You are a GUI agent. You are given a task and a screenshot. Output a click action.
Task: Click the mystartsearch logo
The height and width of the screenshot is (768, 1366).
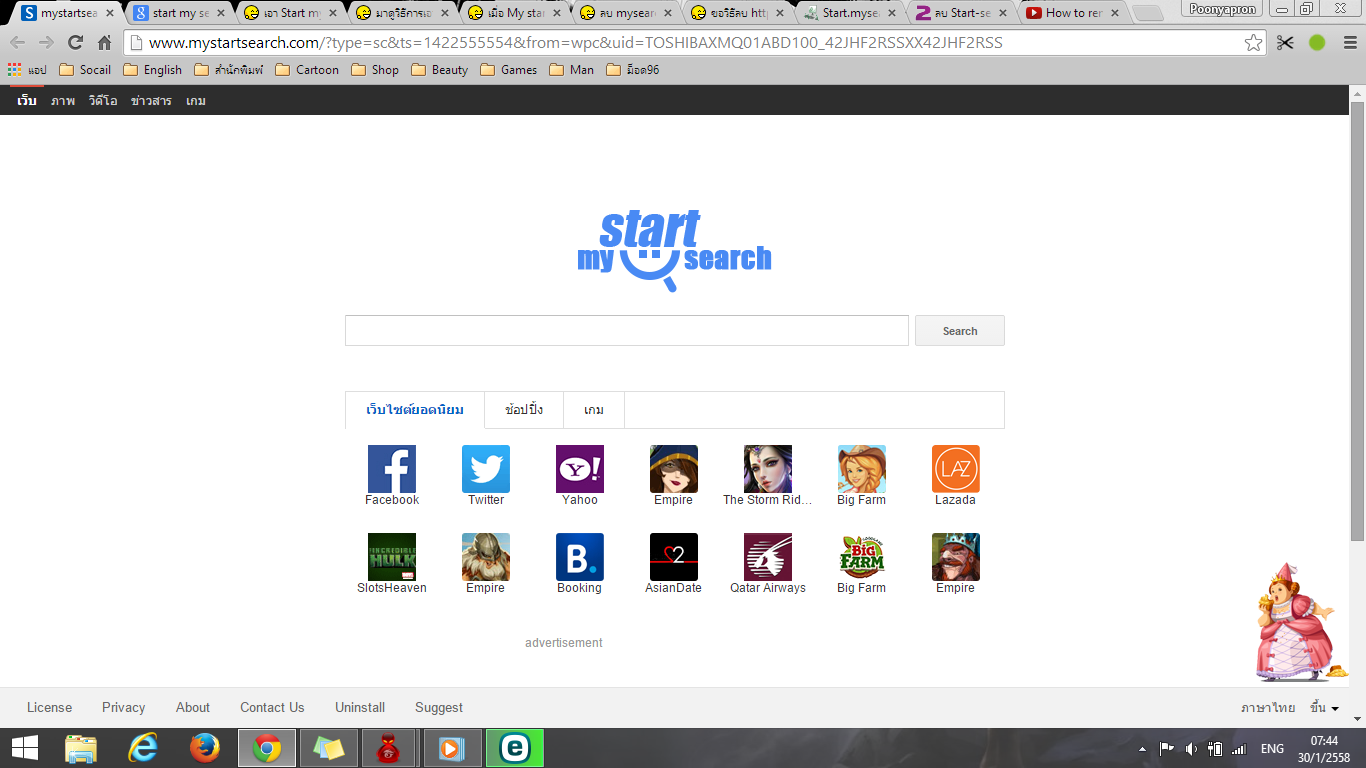click(674, 250)
